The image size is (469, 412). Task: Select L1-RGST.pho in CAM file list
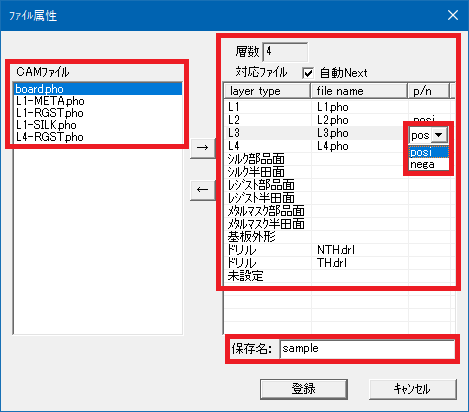(x=98, y=113)
